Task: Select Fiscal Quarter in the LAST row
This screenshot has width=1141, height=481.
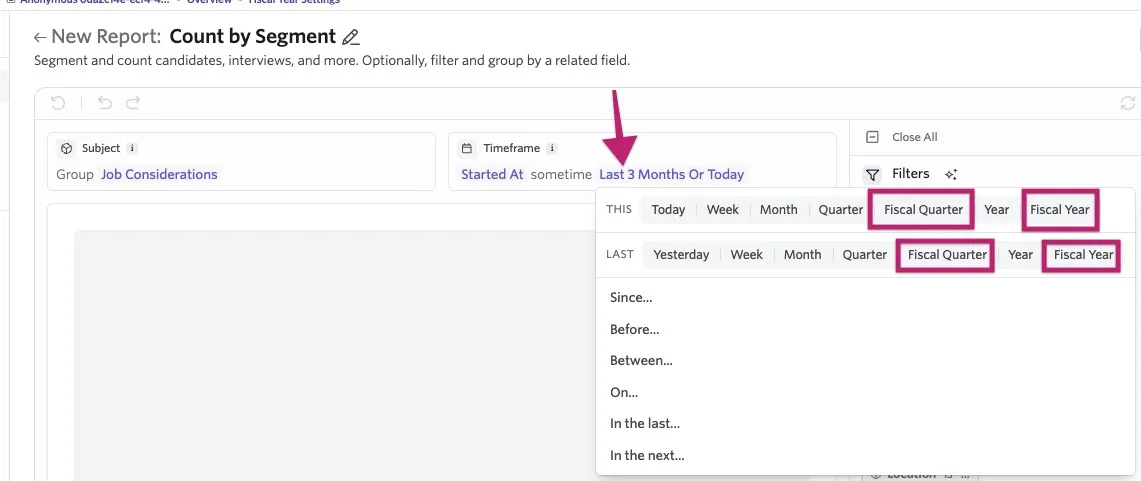Action: pyautogui.click(x=946, y=255)
